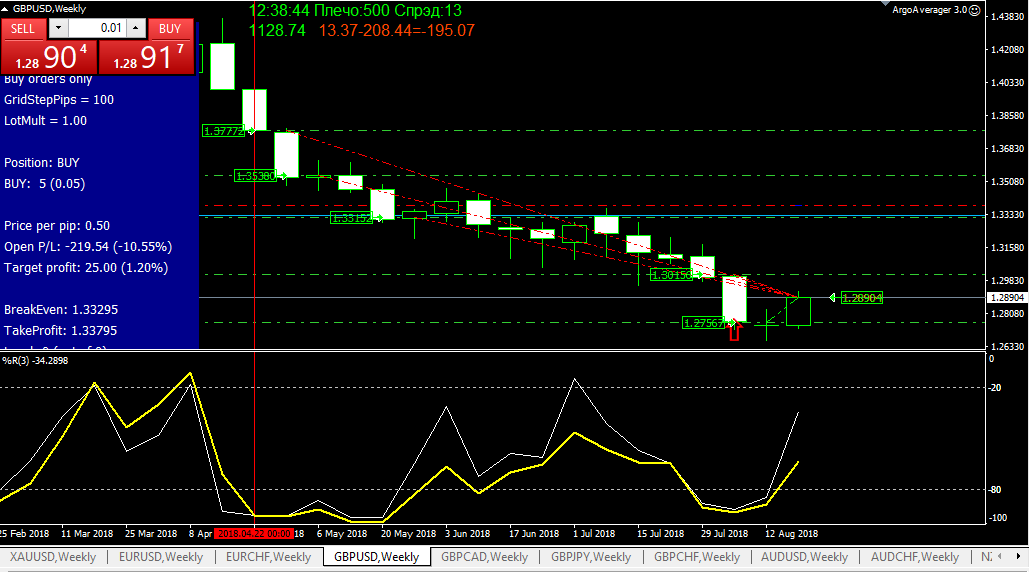Click the 12 Aug 2018 date label

[x=791, y=533]
